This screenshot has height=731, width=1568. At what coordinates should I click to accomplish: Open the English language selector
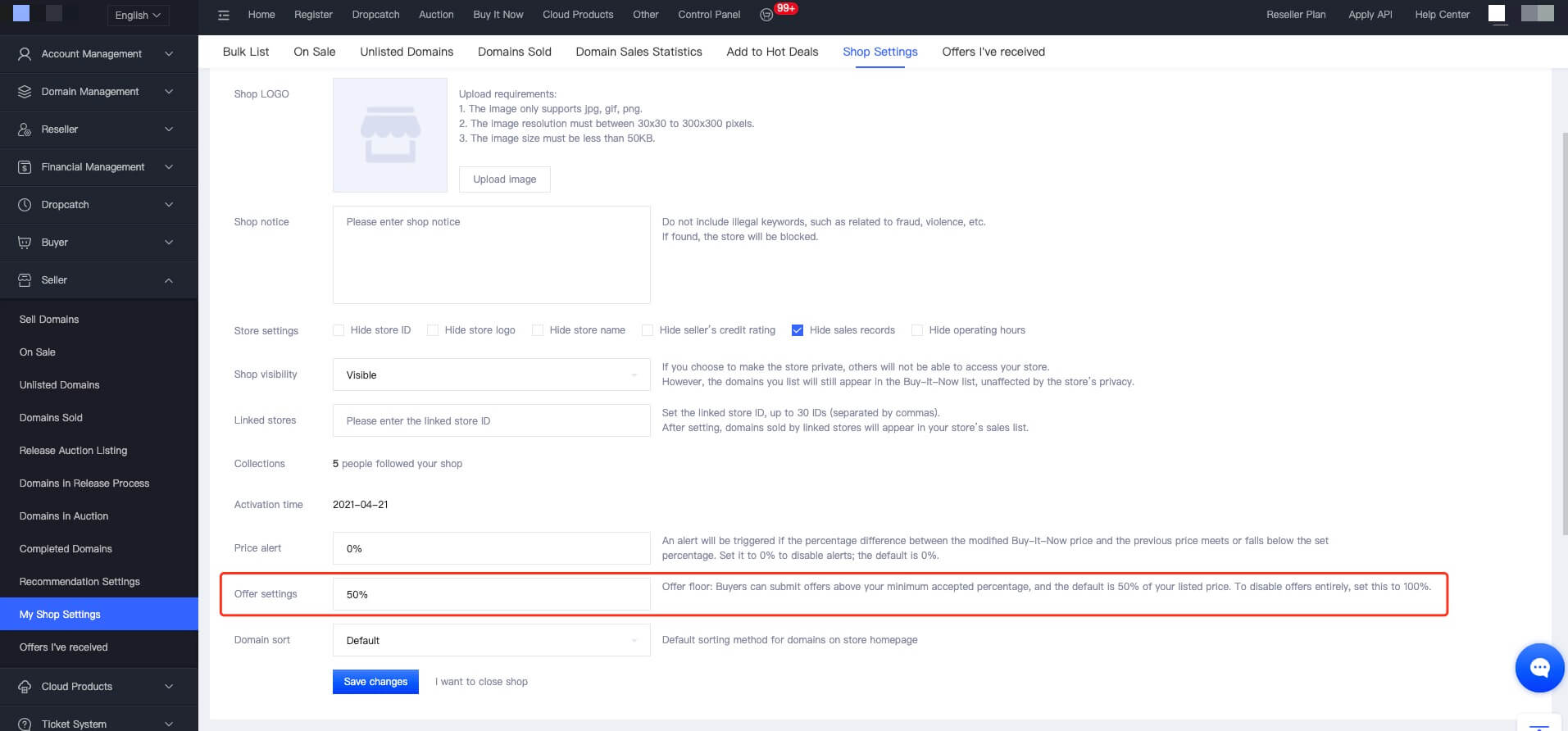[138, 15]
